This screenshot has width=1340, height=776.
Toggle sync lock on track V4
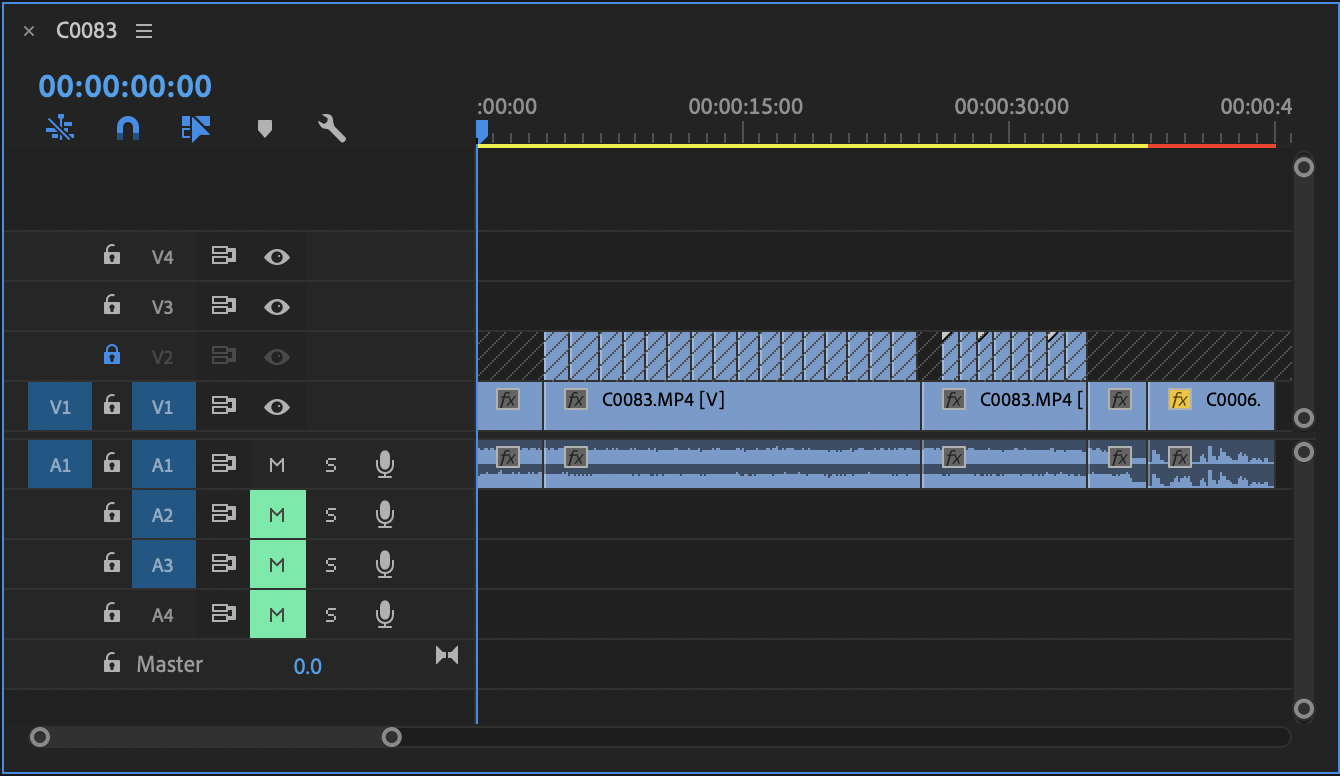[223, 256]
